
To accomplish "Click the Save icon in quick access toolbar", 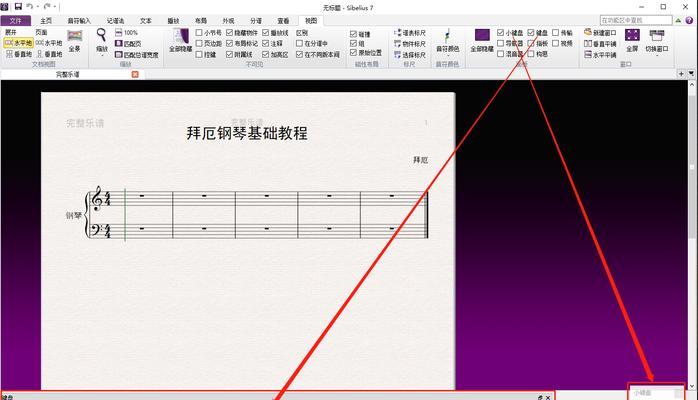I will pyautogui.click(x=15, y=6).
